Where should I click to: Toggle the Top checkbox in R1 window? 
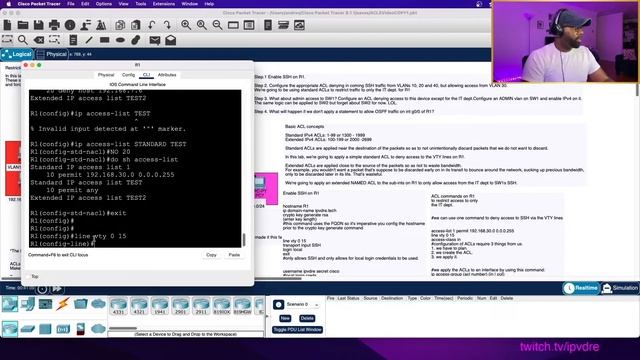coord(28,277)
